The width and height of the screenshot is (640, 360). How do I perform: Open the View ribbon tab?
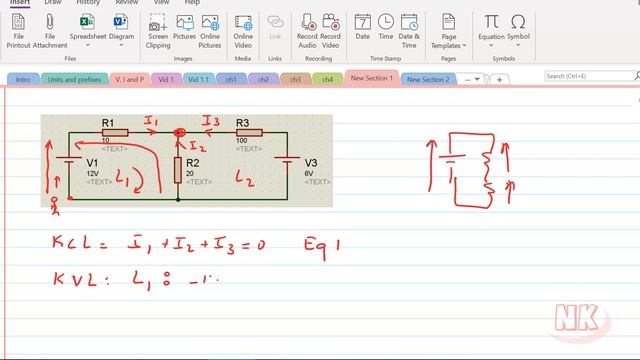coord(161,2)
